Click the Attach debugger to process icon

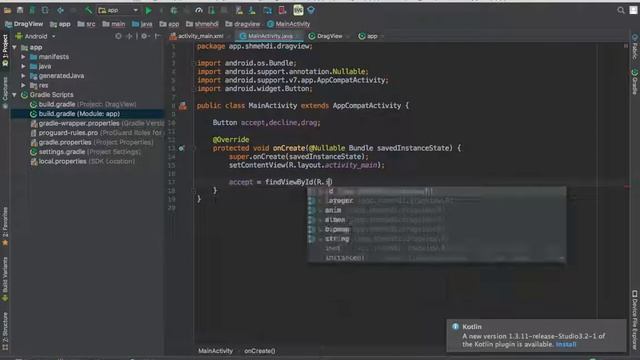[x=211, y=10]
